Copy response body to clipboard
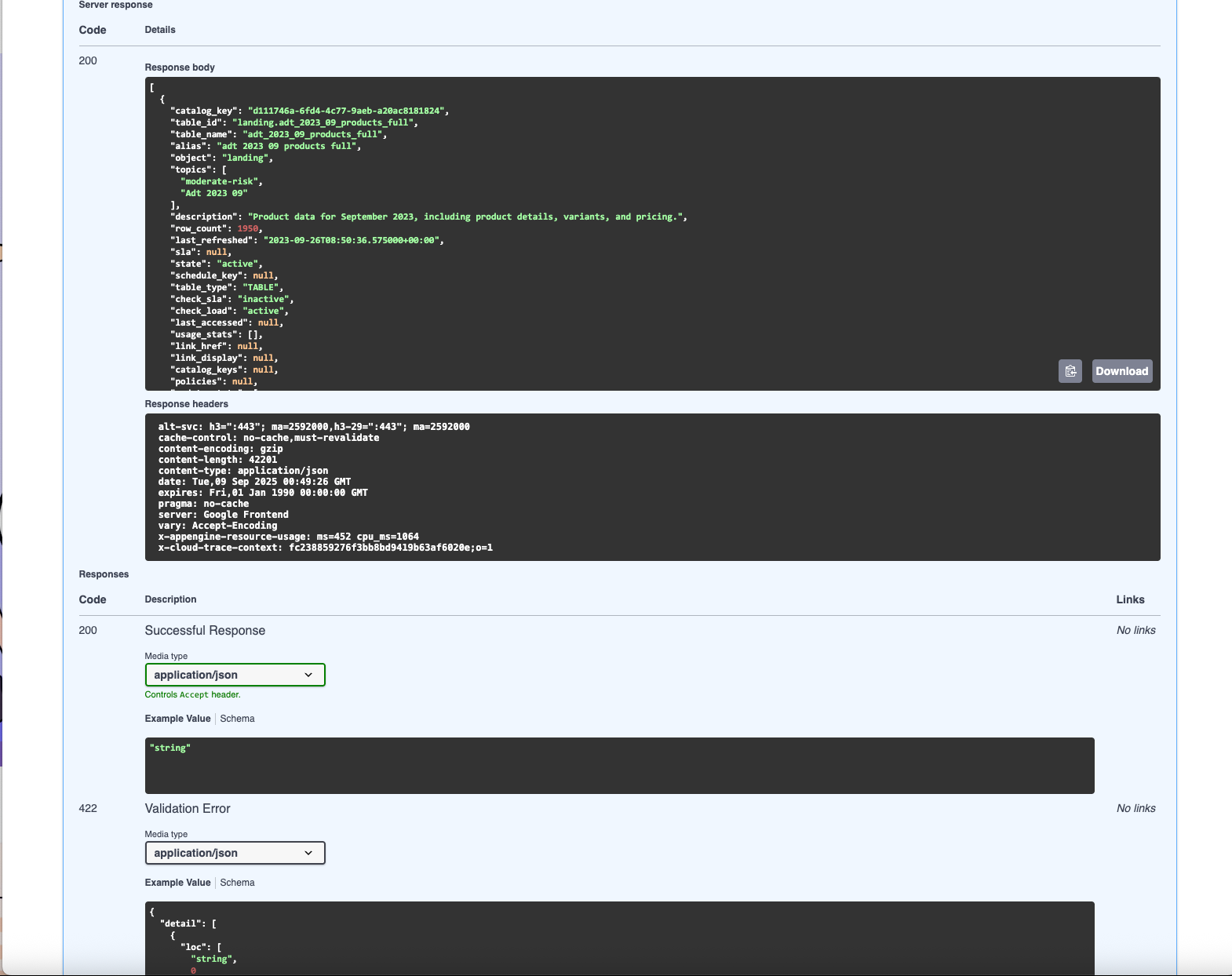 coord(1070,371)
